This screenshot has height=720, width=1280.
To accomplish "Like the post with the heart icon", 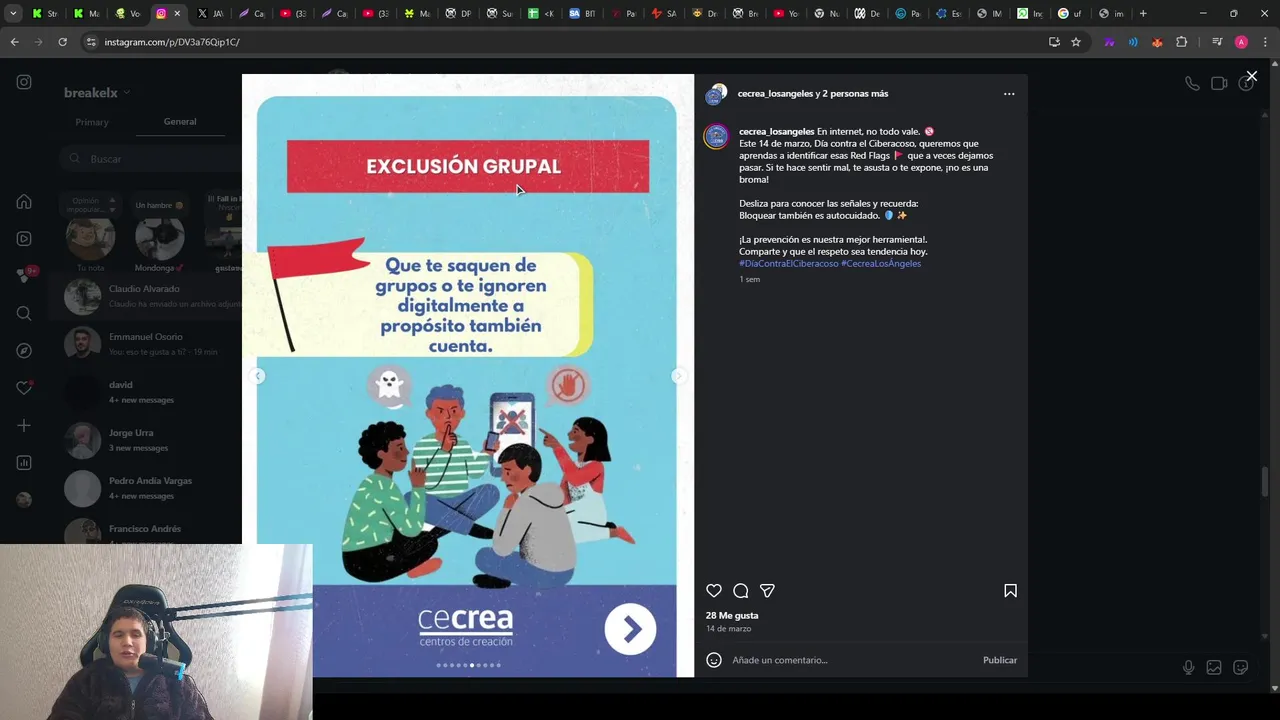I will tap(714, 591).
